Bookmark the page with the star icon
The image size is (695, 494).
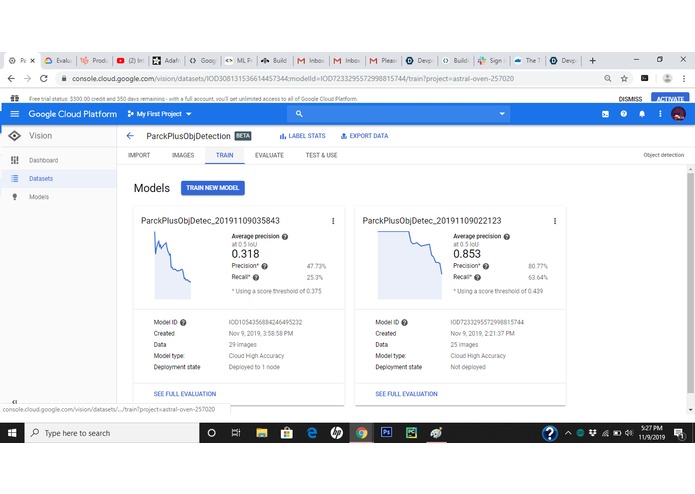[624, 78]
